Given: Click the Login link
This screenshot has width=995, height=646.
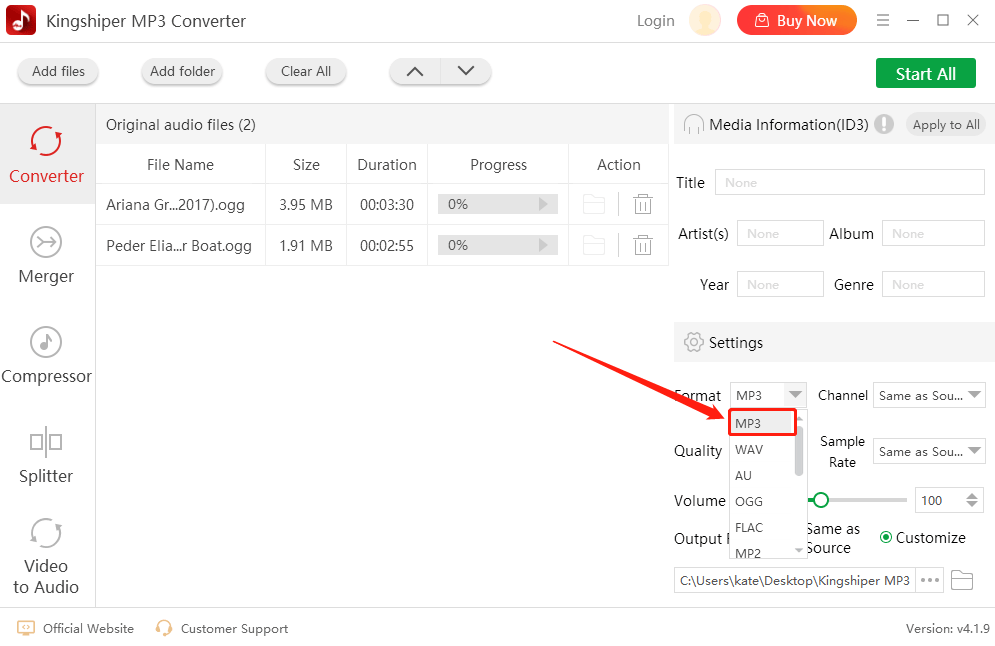Looking at the screenshot, I should 656,21.
